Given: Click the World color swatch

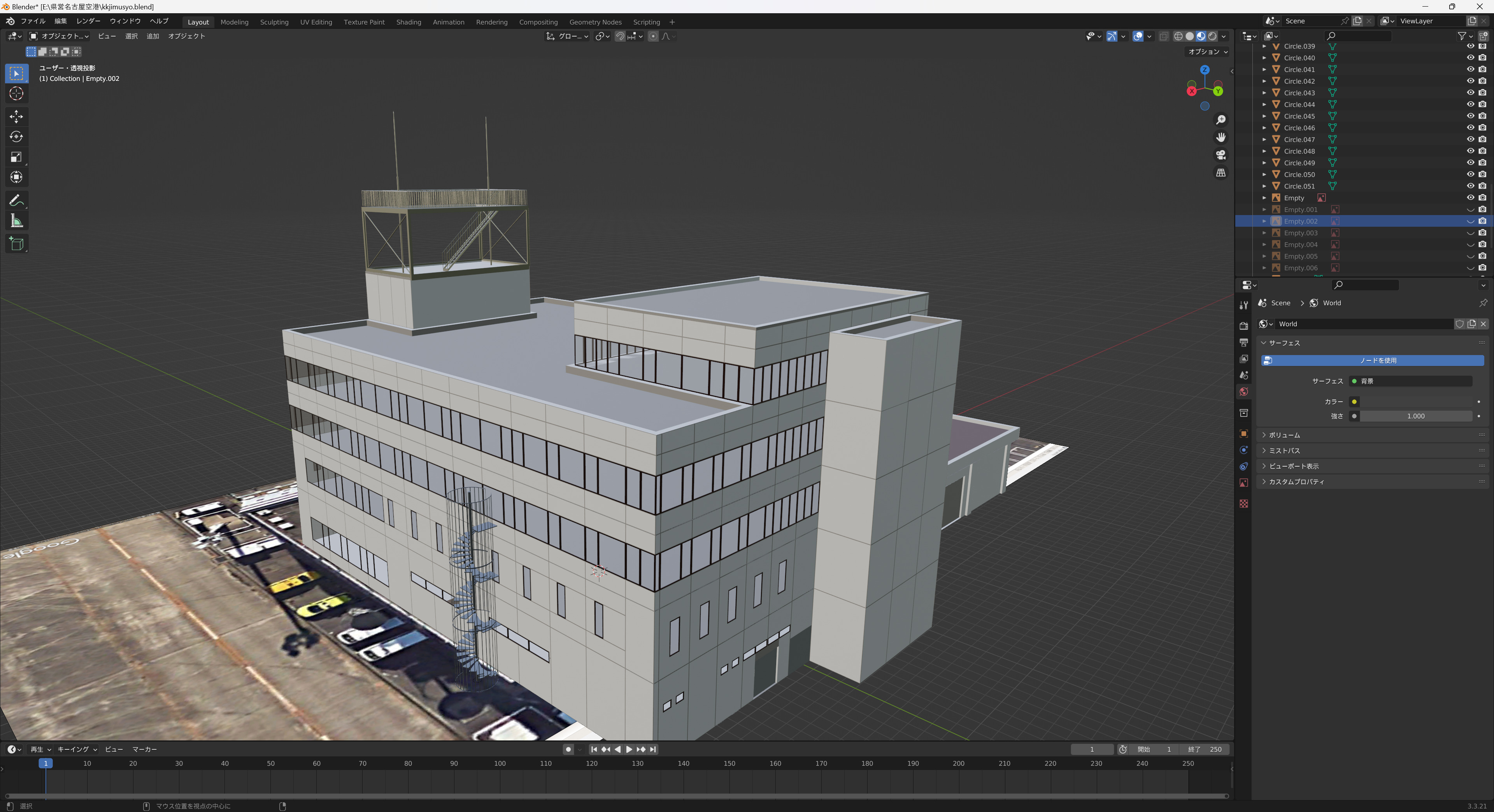Looking at the screenshot, I should (x=1416, y=402).
